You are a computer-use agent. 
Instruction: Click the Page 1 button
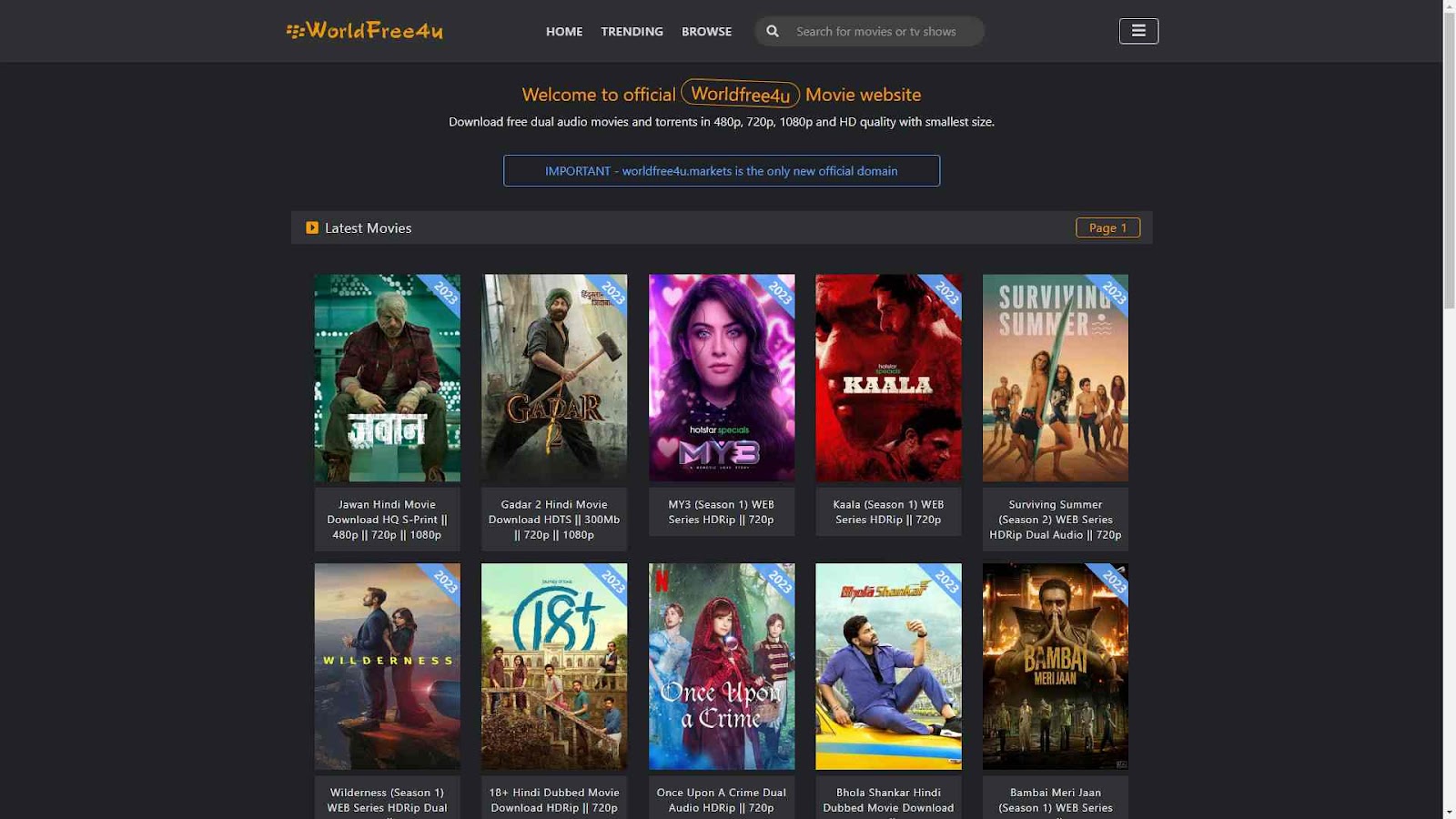point(1107,227)
